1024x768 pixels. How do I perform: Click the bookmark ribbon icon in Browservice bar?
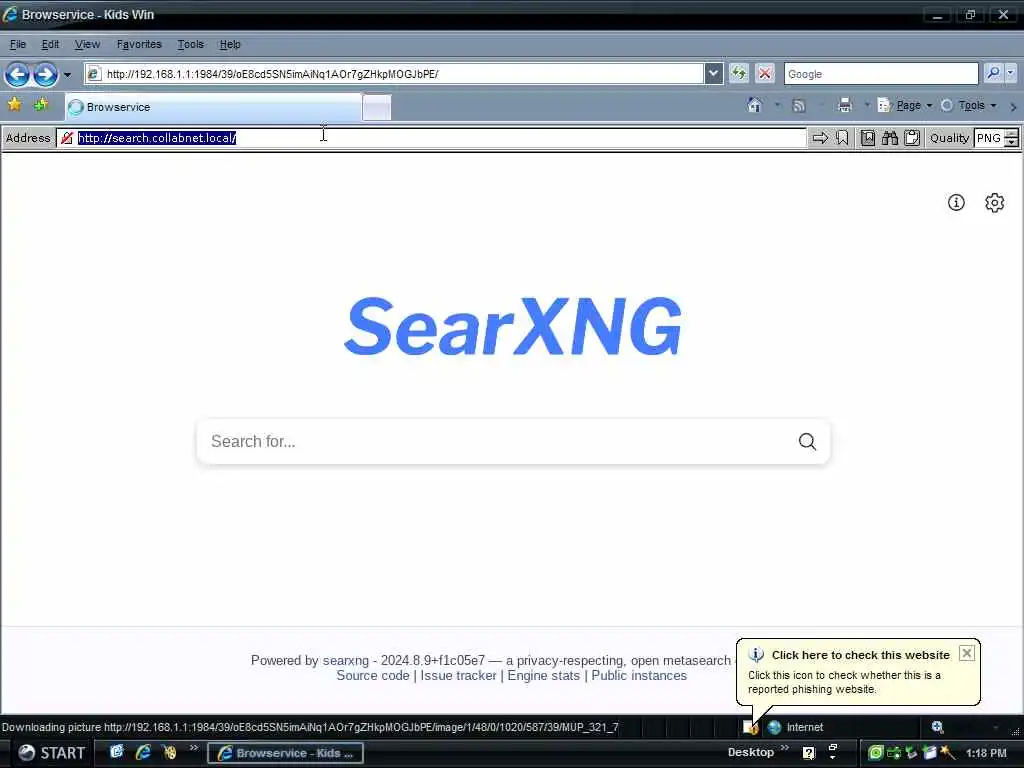(x=842, y=138)
